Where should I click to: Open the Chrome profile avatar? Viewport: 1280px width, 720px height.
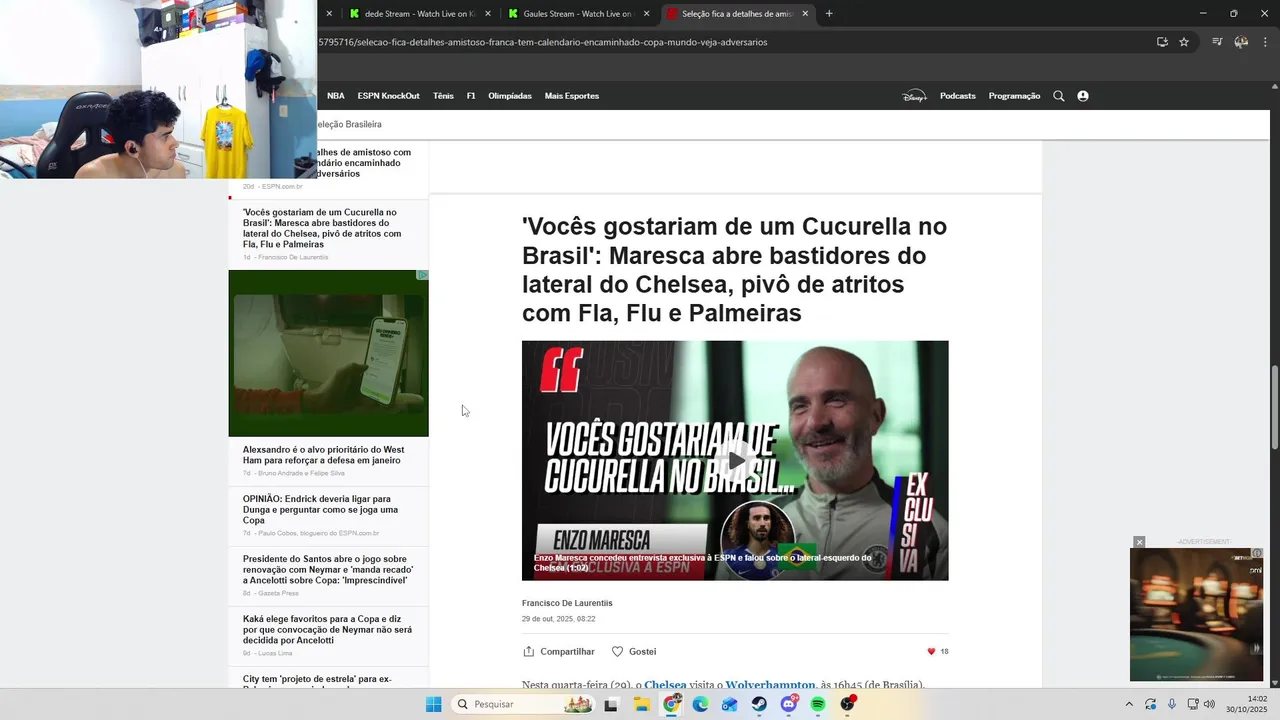(x=1241, y=42)
